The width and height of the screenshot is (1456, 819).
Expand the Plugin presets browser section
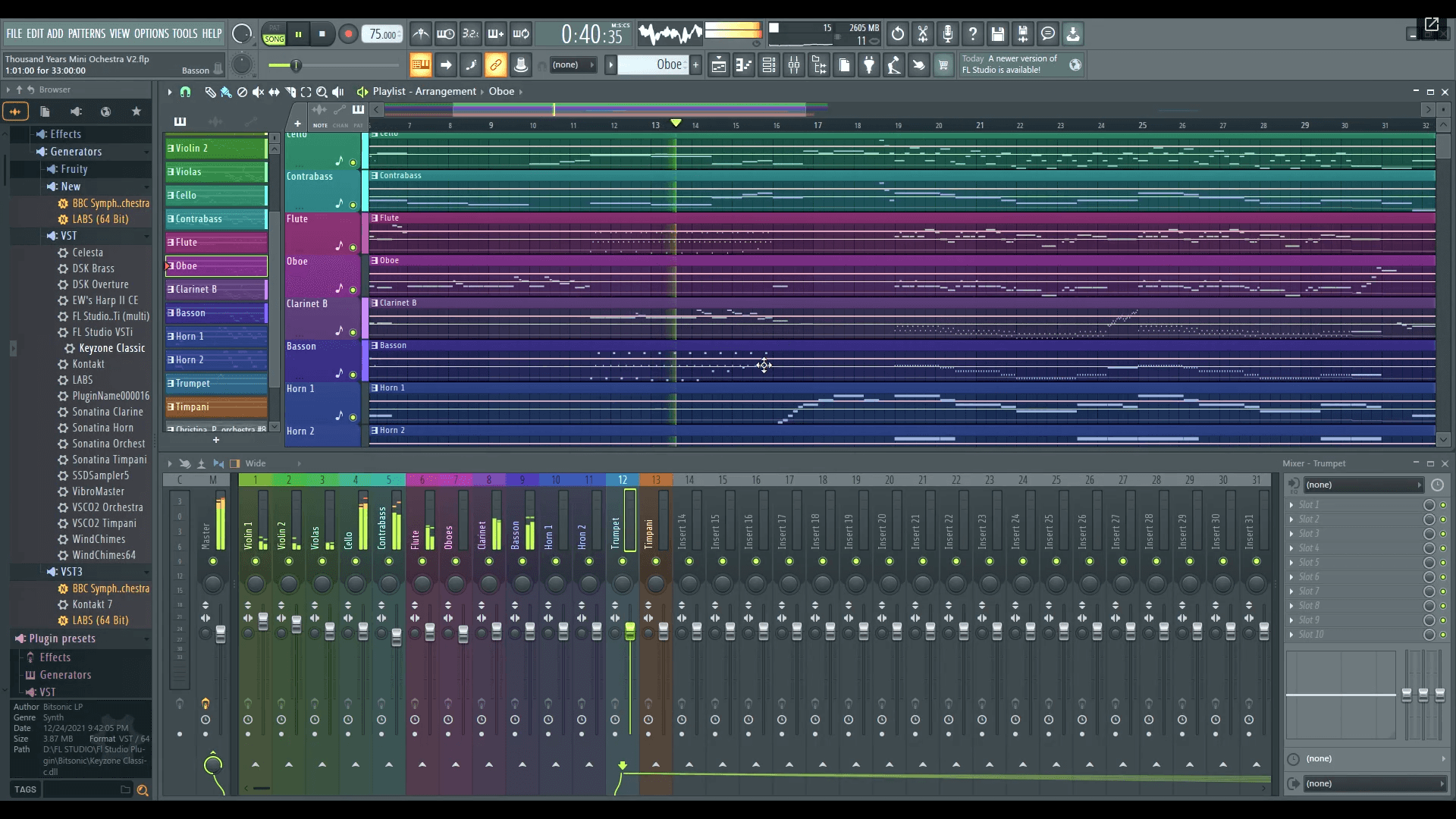pos(62,639)
